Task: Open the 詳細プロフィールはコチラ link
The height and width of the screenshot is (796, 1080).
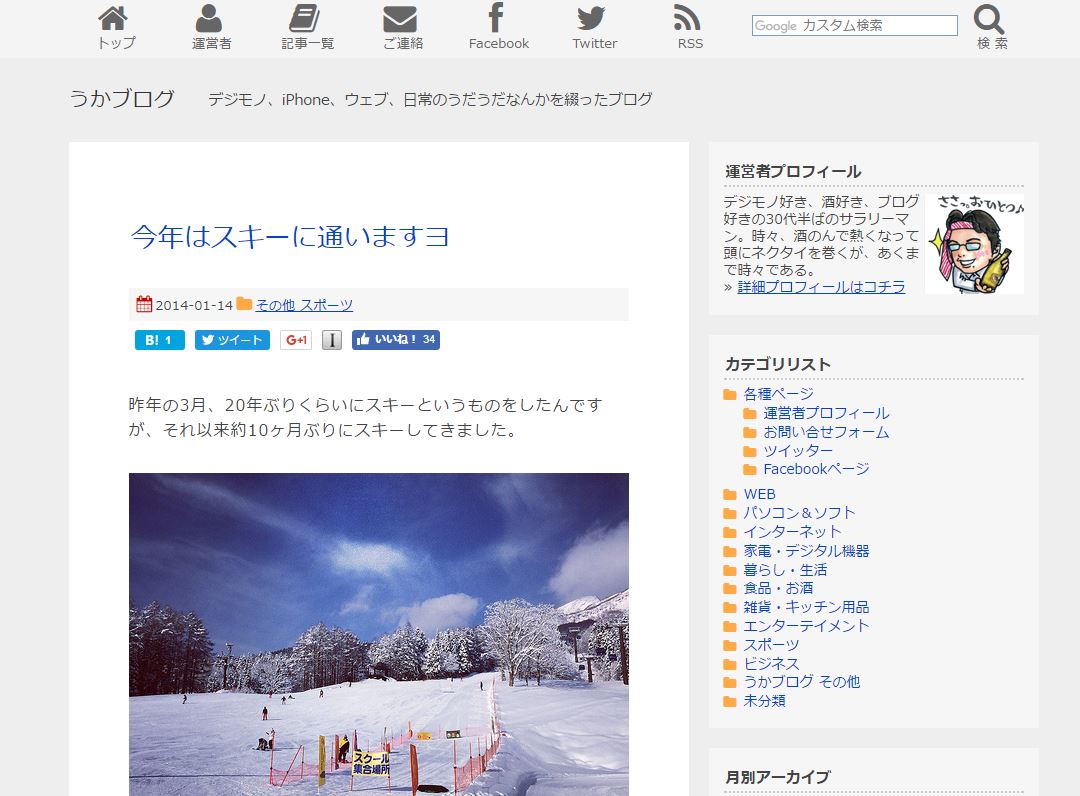Action: (x=821, y=287)
